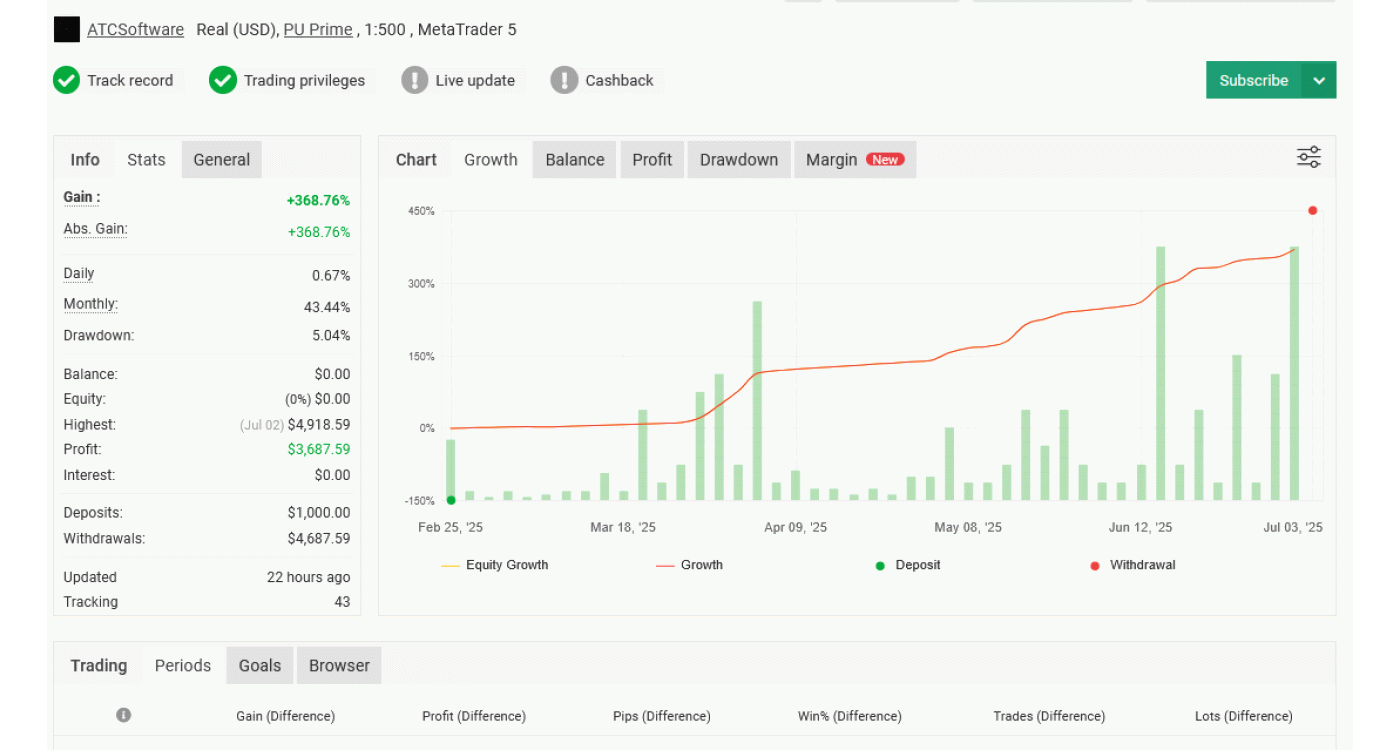Screen dimensions: 1400x750
Task: Toggle Withdrawal markers in chart legend
Action: 1132,565
